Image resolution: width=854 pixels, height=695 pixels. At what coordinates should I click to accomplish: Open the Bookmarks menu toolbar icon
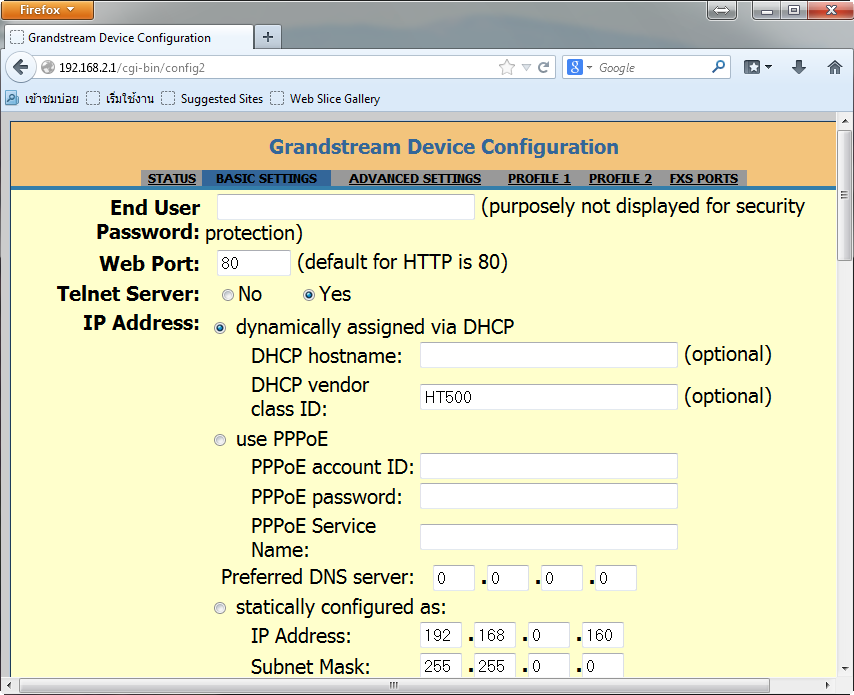point(758,67)
